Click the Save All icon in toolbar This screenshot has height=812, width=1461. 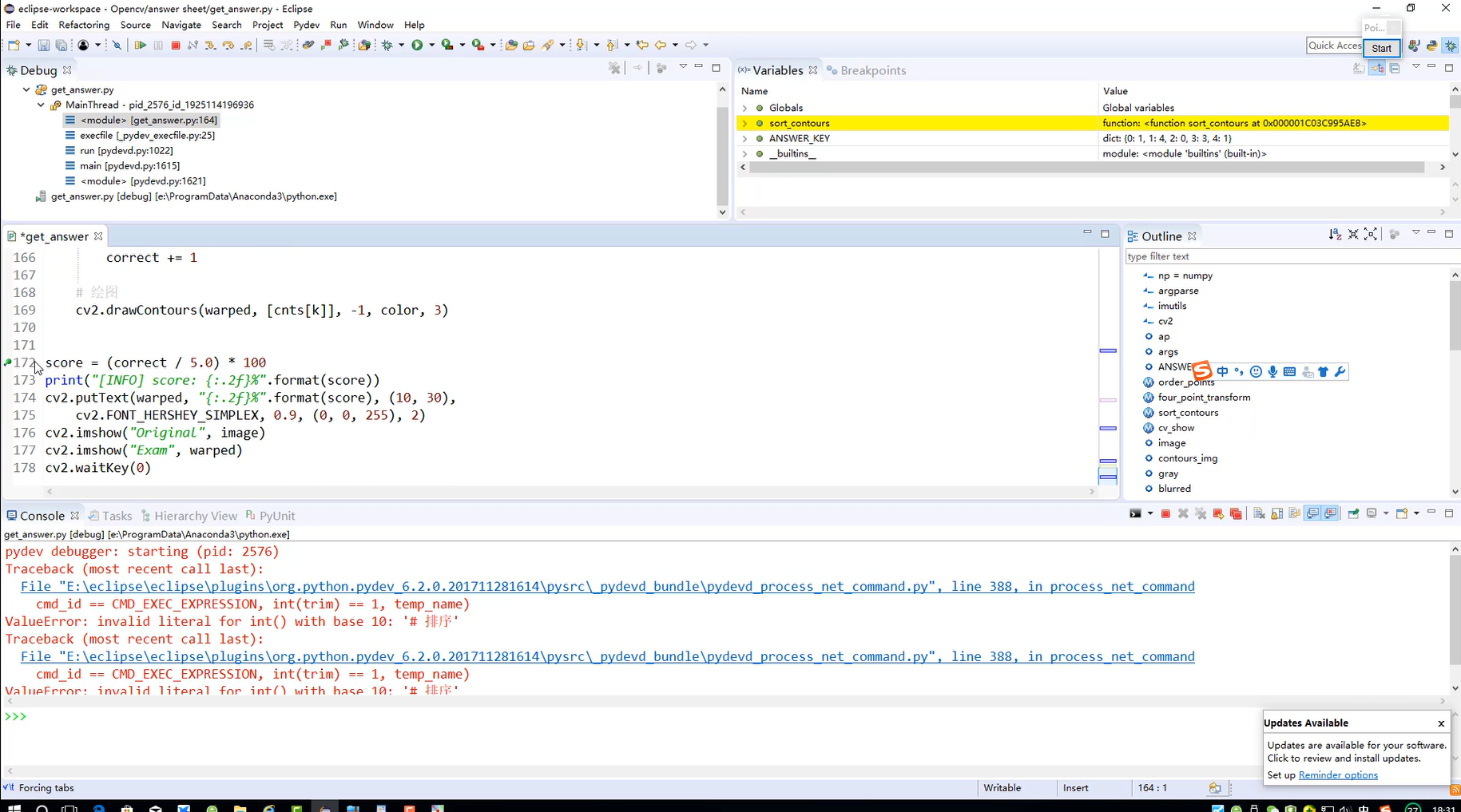point(61,46)
